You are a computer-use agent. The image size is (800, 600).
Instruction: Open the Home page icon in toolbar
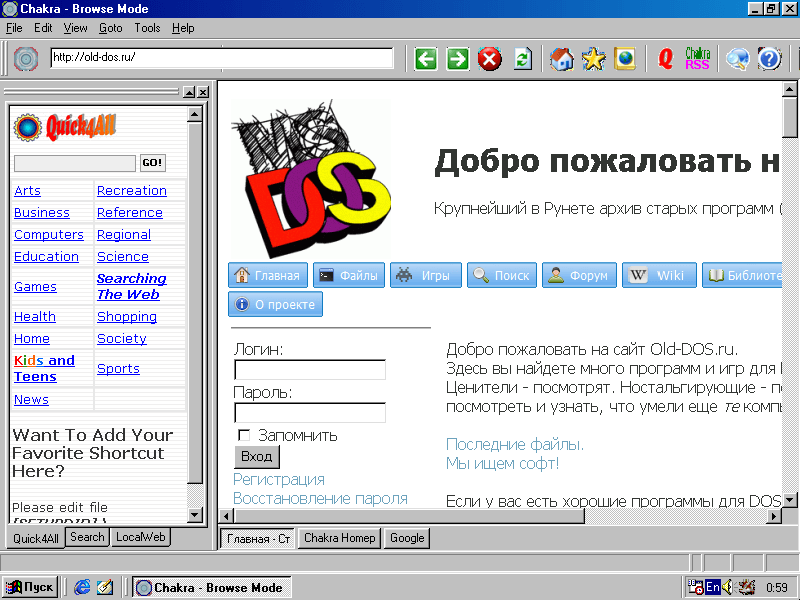point(562,59)
